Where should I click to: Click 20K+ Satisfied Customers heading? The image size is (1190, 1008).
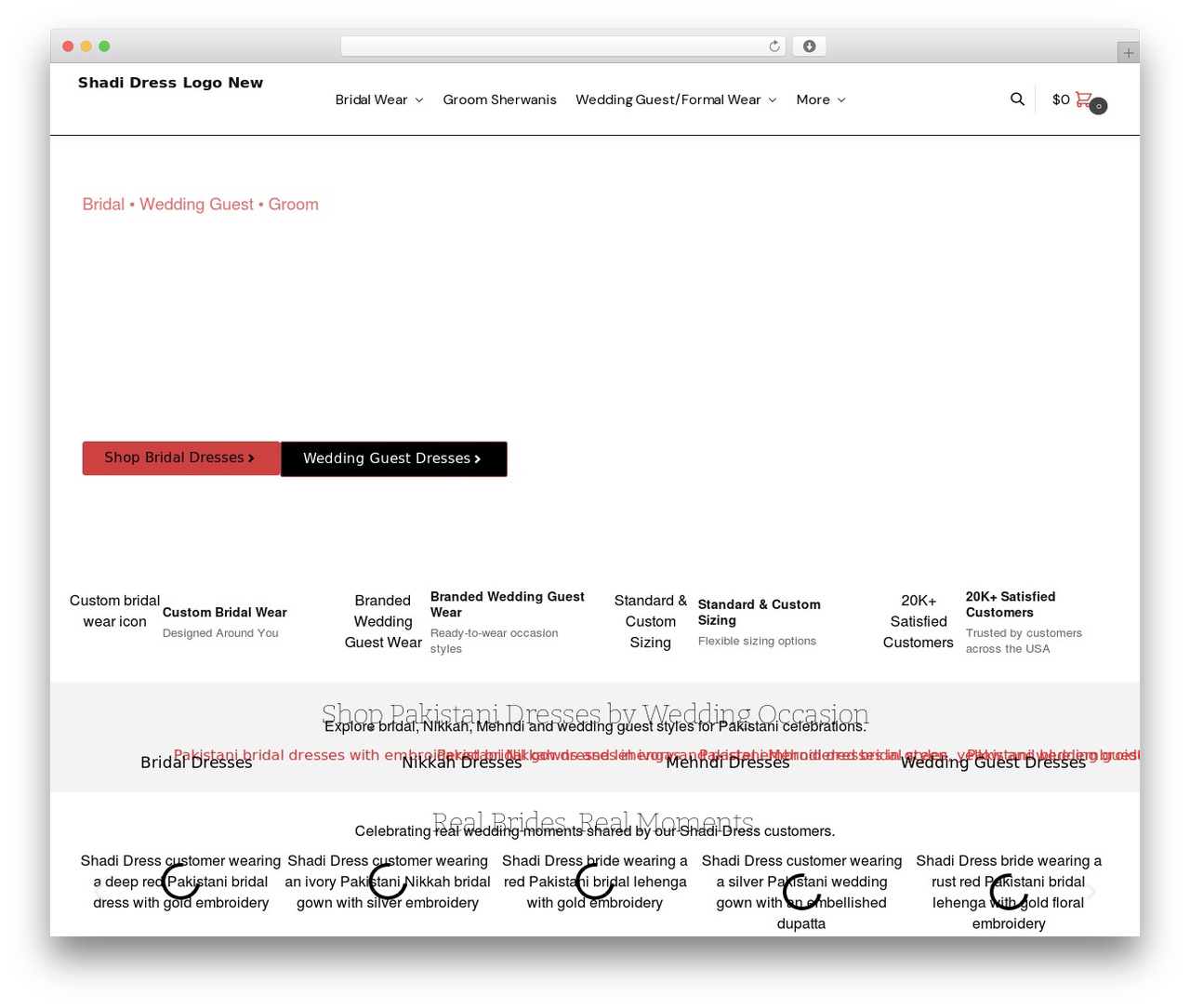point(1011,604)
